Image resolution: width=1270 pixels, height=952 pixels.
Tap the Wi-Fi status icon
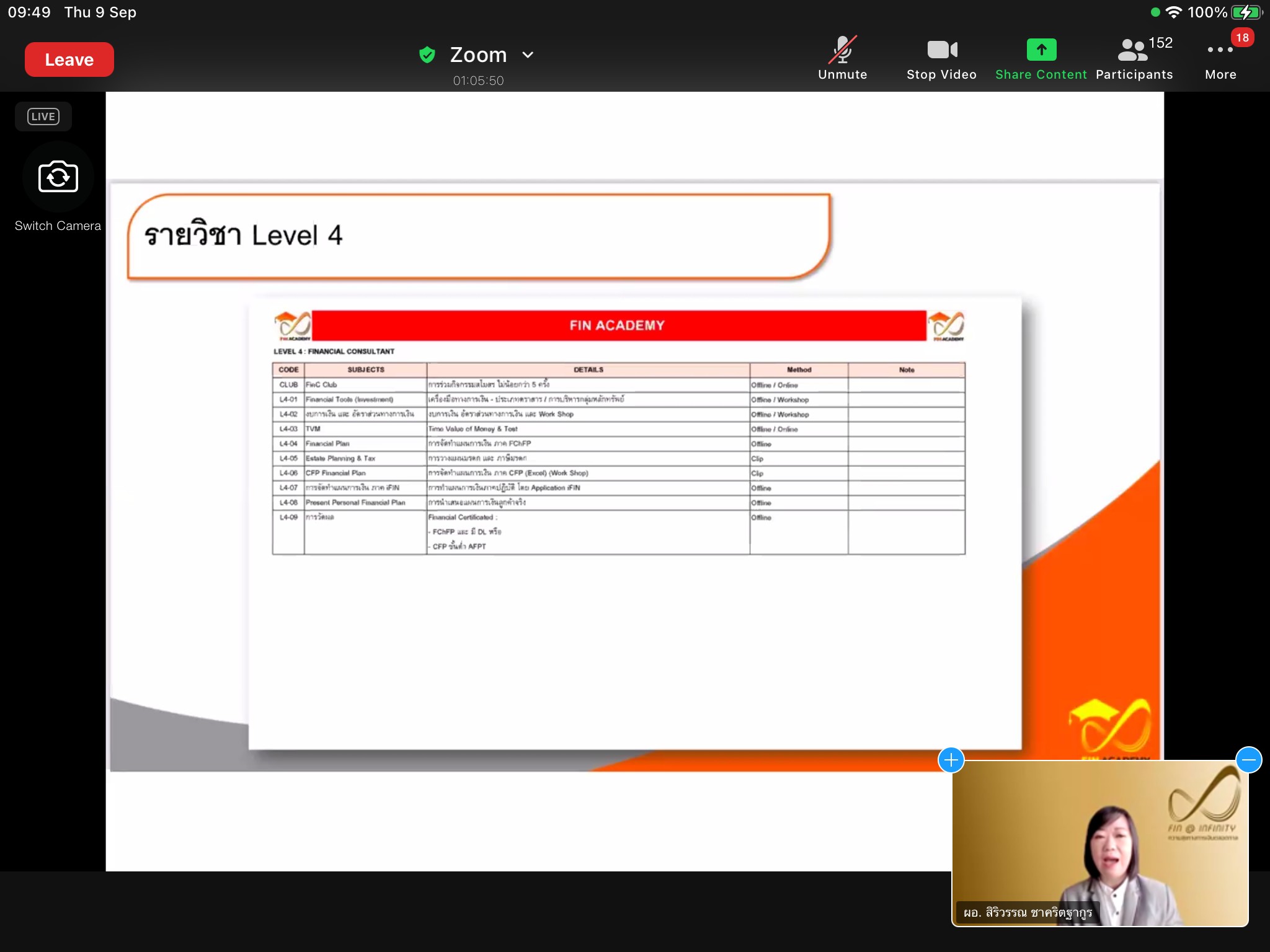1173,12
